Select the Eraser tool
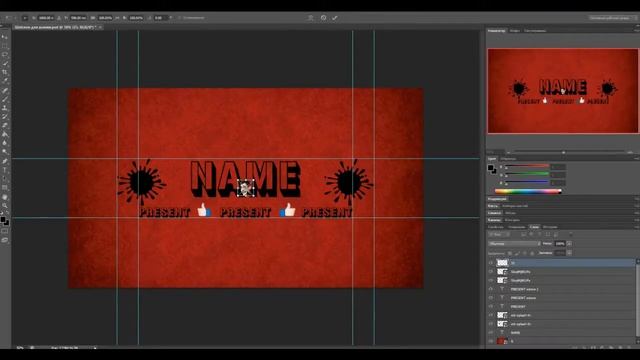 pyautogui.click(x=5, y=125)
